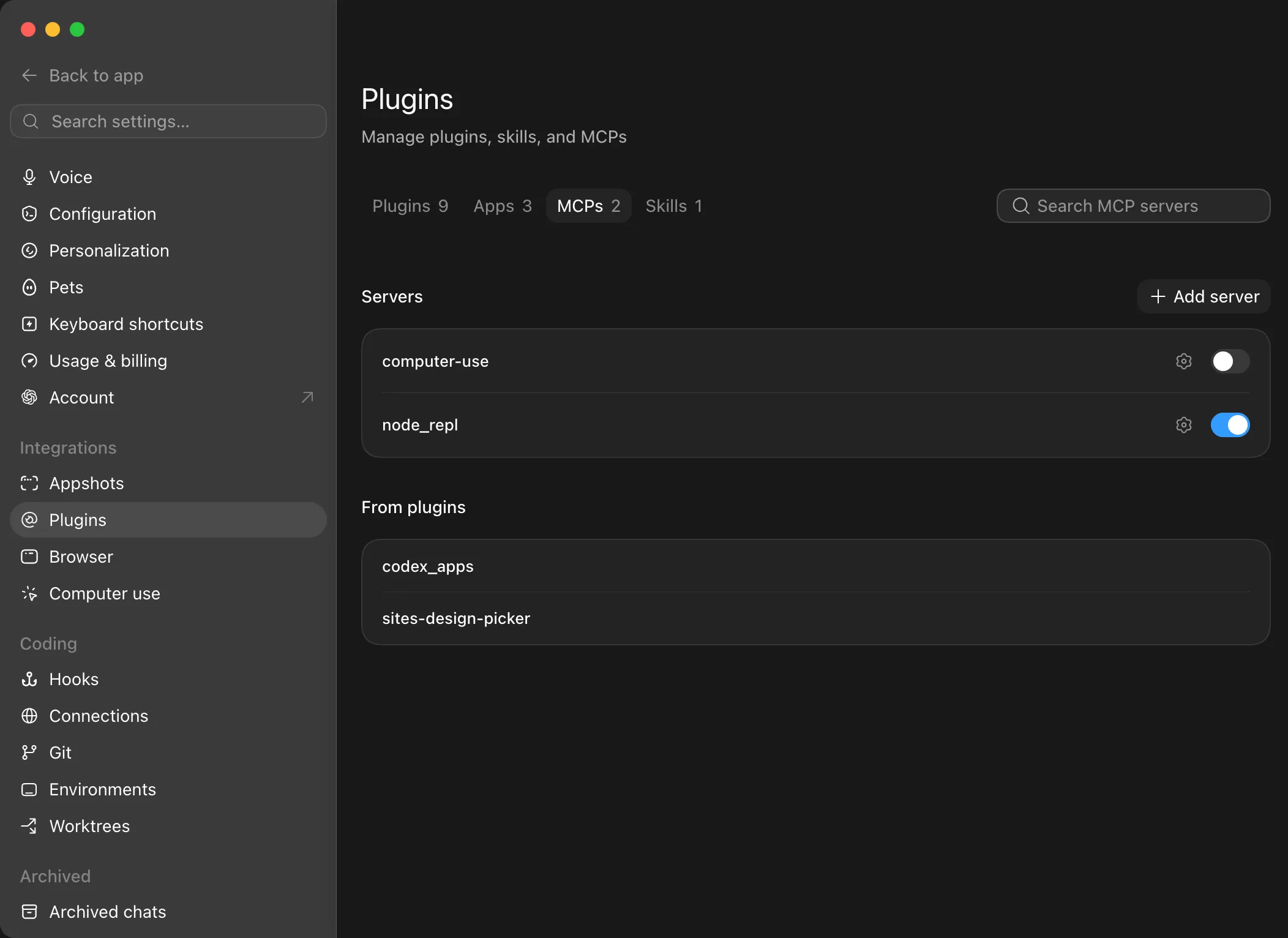Open computer-use server gear settings
1288x938 pixels.
1184,361
